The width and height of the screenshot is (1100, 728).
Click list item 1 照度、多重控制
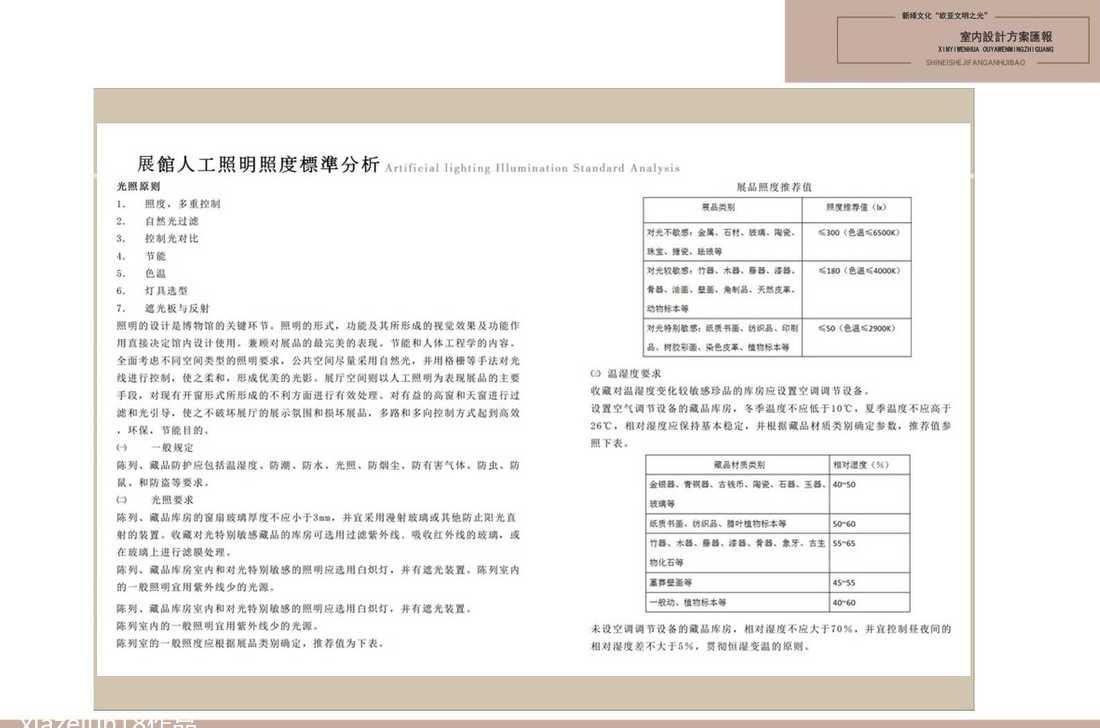182,204
